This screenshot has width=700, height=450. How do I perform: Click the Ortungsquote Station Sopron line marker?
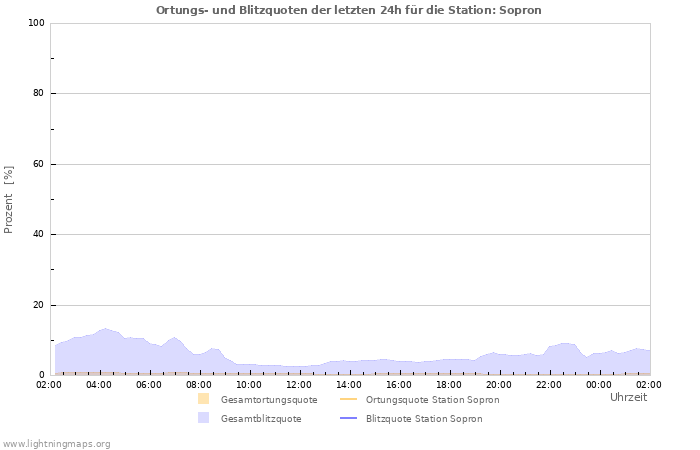349,399
